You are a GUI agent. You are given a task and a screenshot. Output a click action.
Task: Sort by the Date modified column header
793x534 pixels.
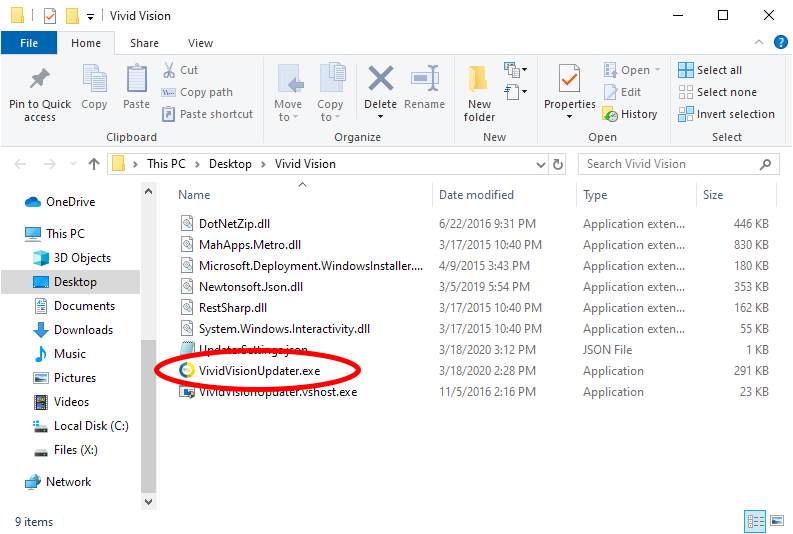[x=504, y=195]
